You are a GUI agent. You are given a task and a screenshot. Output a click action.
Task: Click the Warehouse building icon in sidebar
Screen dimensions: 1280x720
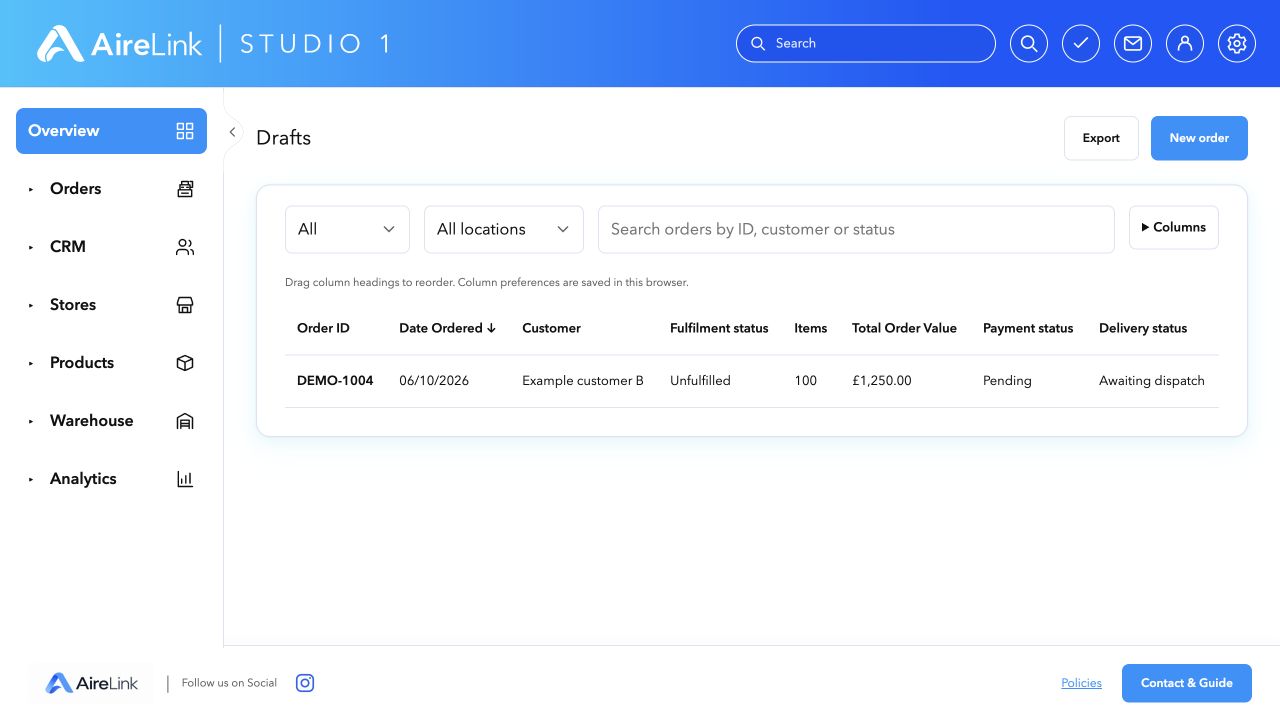pyautogui.click(x=185, y=421)
